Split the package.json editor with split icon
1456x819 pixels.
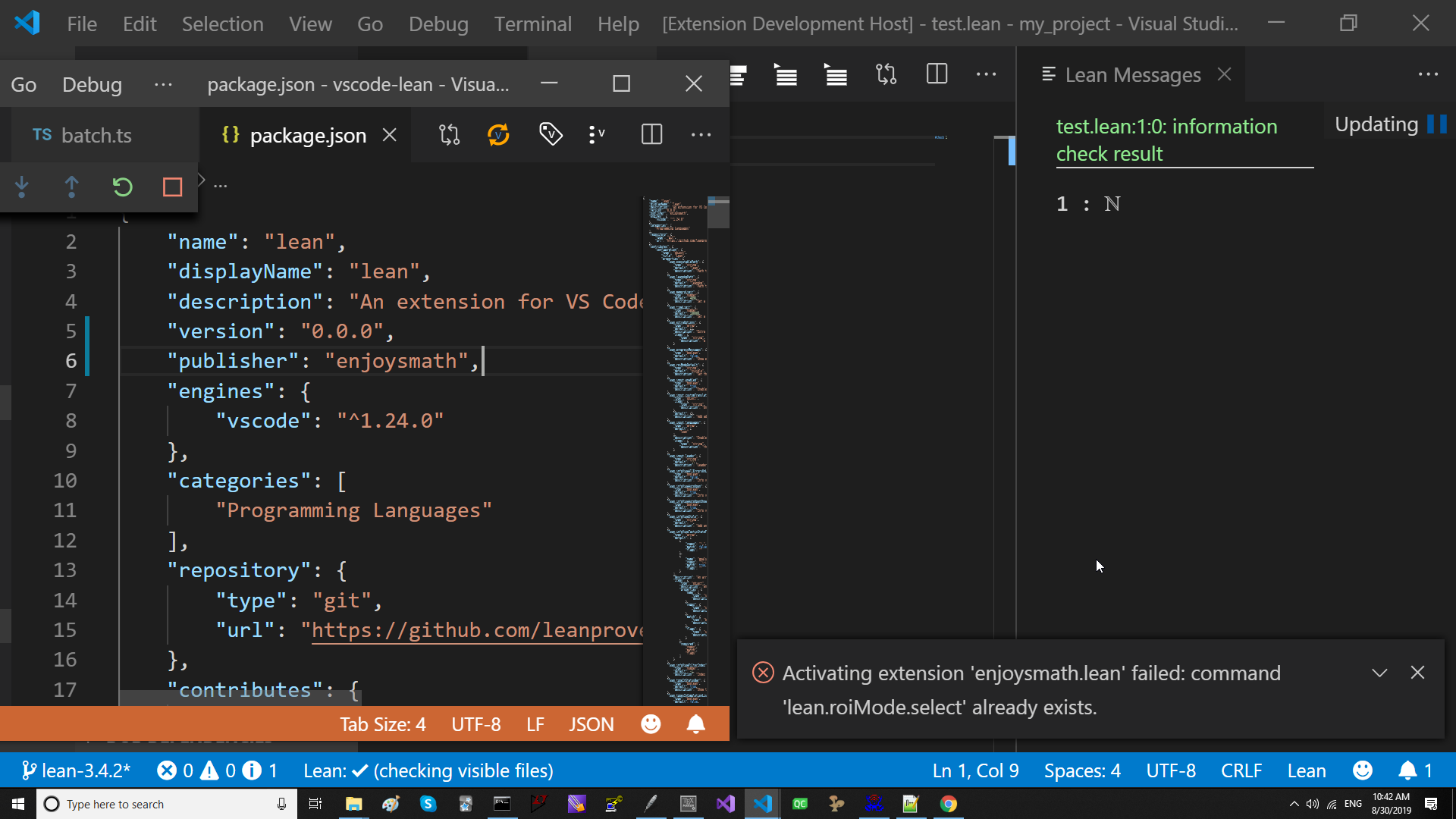651,134
